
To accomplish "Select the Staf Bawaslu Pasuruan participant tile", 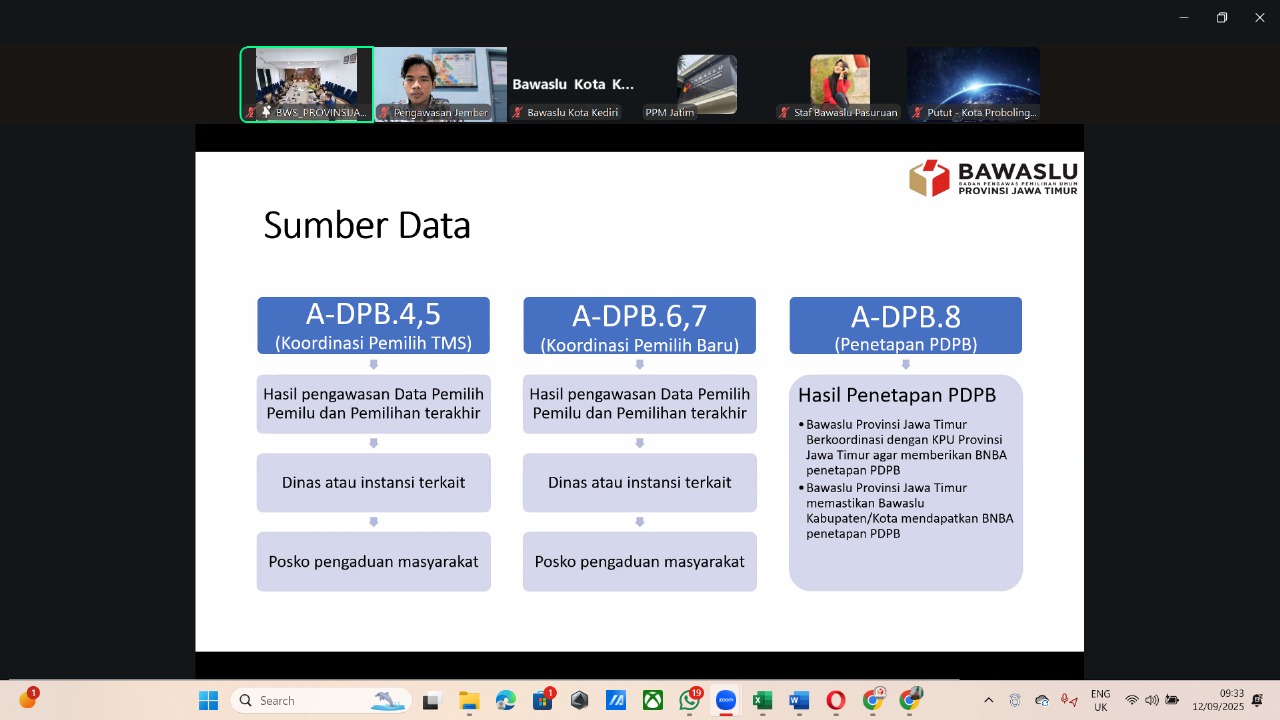I will (840, 84).
